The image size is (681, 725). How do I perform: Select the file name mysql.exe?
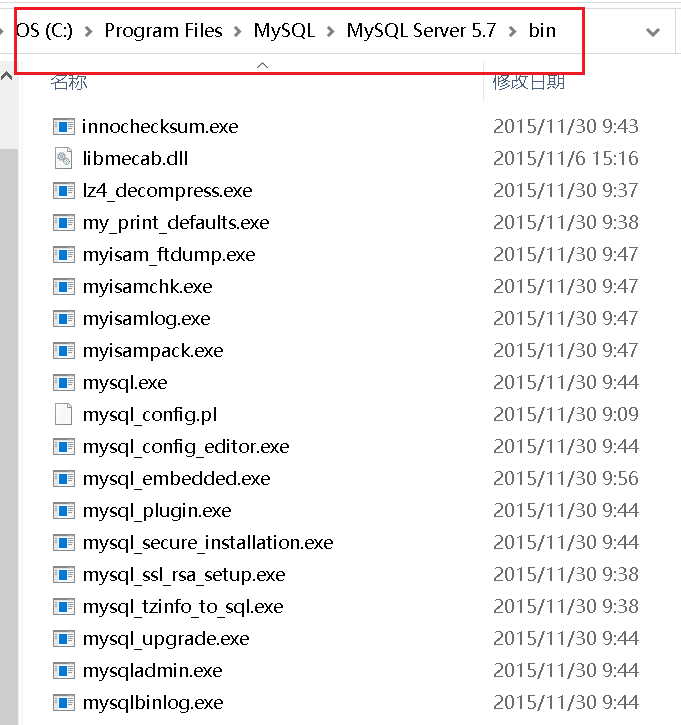(125, 383)
